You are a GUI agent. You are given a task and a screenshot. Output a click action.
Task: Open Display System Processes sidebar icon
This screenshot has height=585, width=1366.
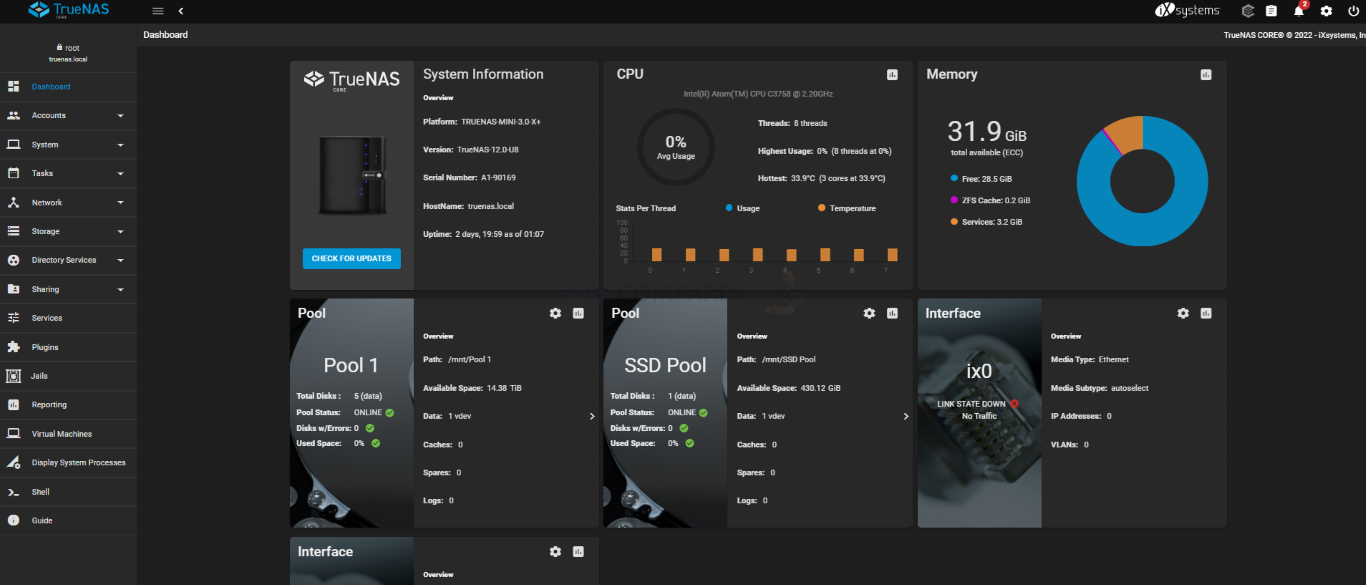13,463
